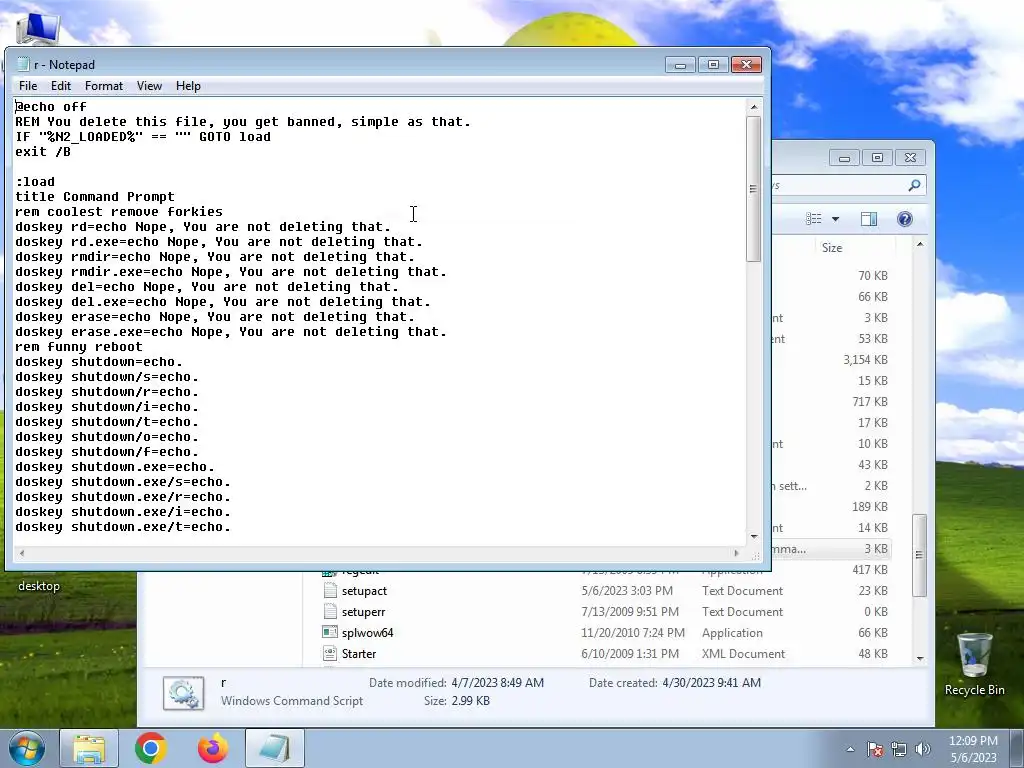Open the Format menu in Notepad

tap(104, 86)
